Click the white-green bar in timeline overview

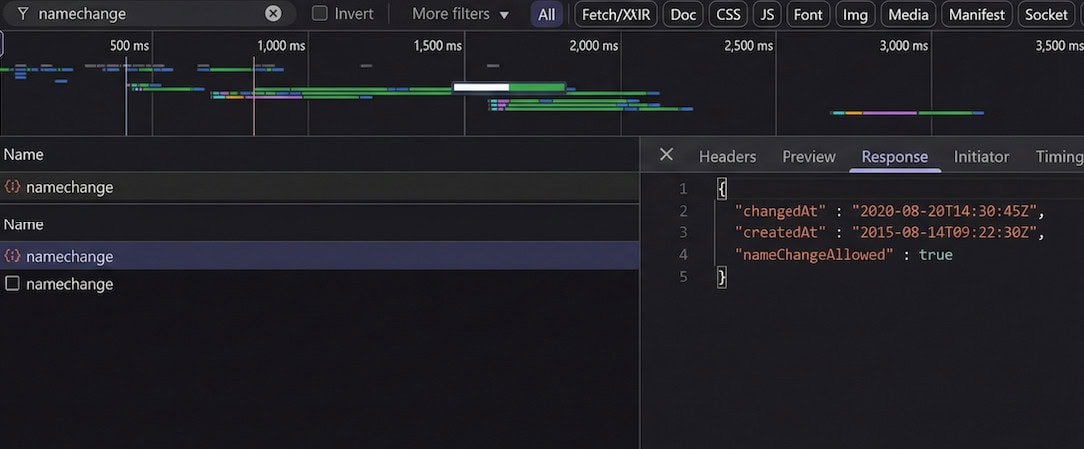tap(509, 87)
